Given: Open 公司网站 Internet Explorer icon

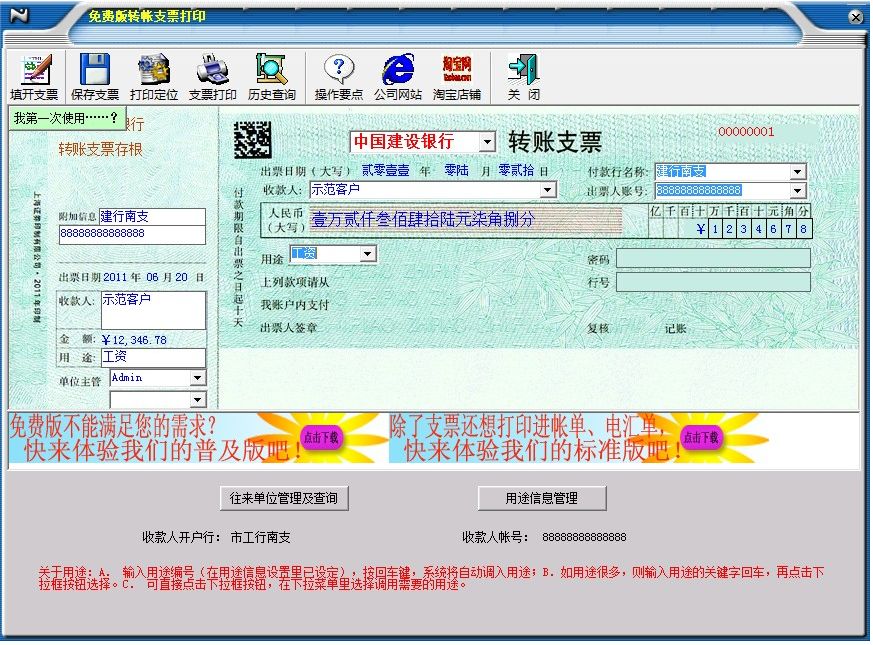Looking at the screenshot, I should 398,70.
